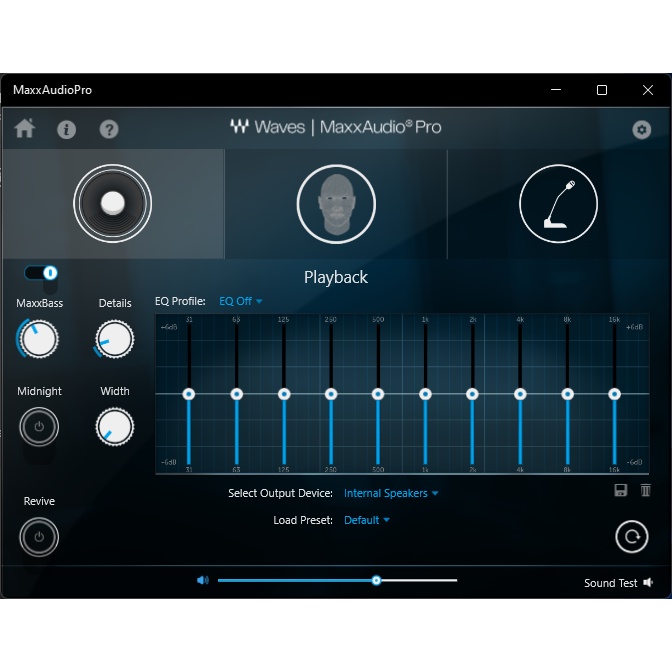
Task: Enable the Revive power button
Action: click(x=39, y=537)
